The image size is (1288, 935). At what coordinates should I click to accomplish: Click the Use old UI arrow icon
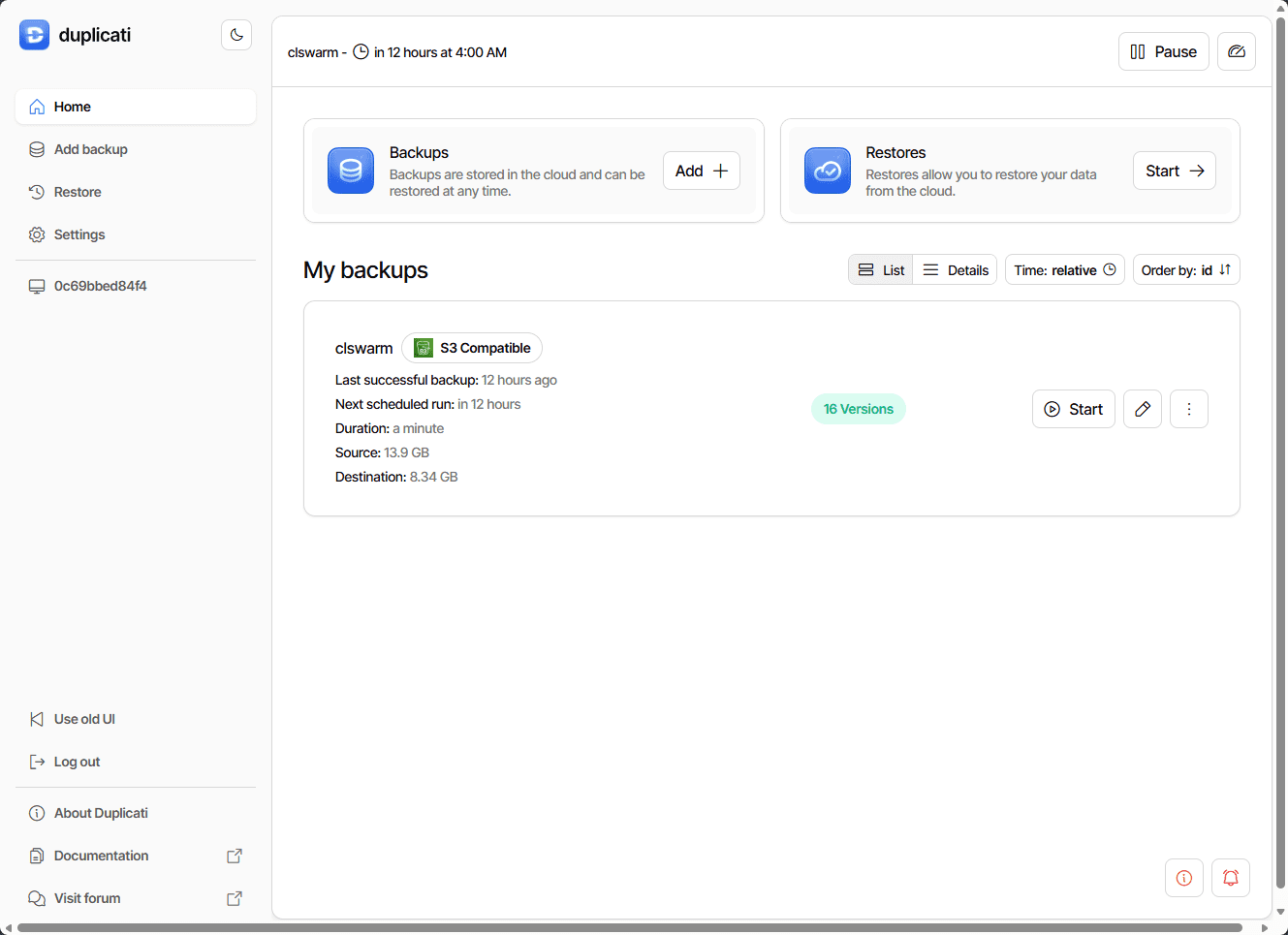pos(37,719)
